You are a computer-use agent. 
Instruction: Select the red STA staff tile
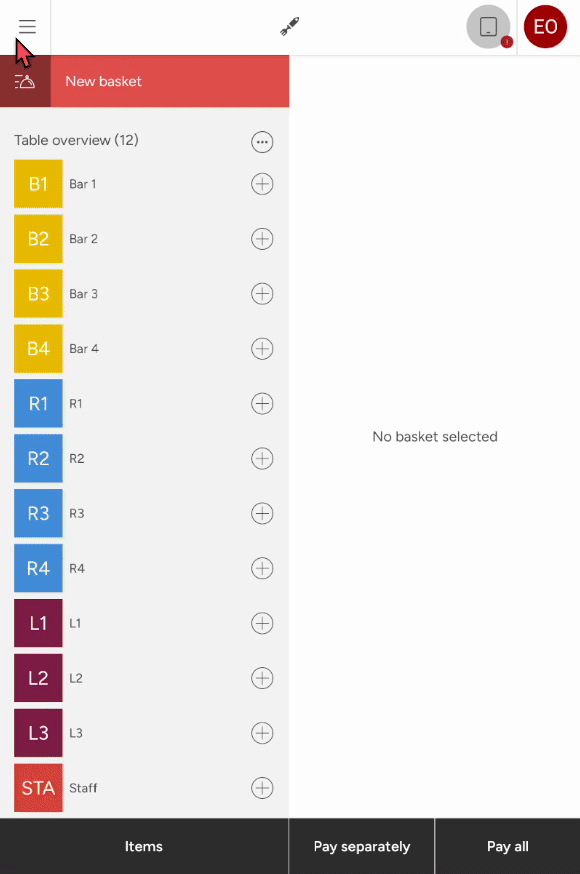[x=38, y=788]
